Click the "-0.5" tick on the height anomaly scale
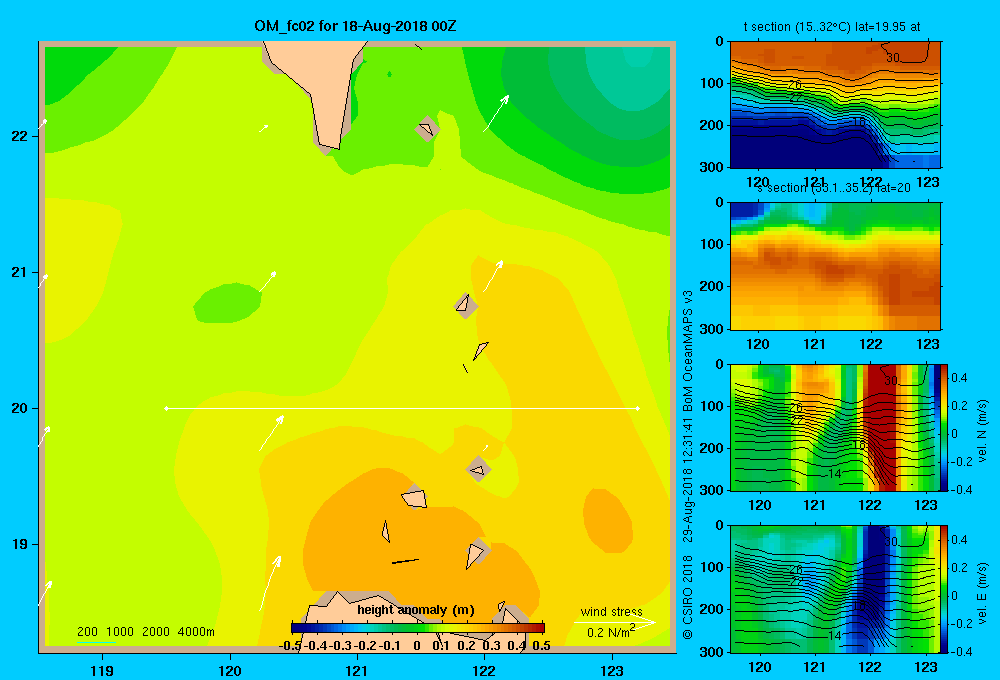Screen dimensions: 1000x680 click(290, 646)
